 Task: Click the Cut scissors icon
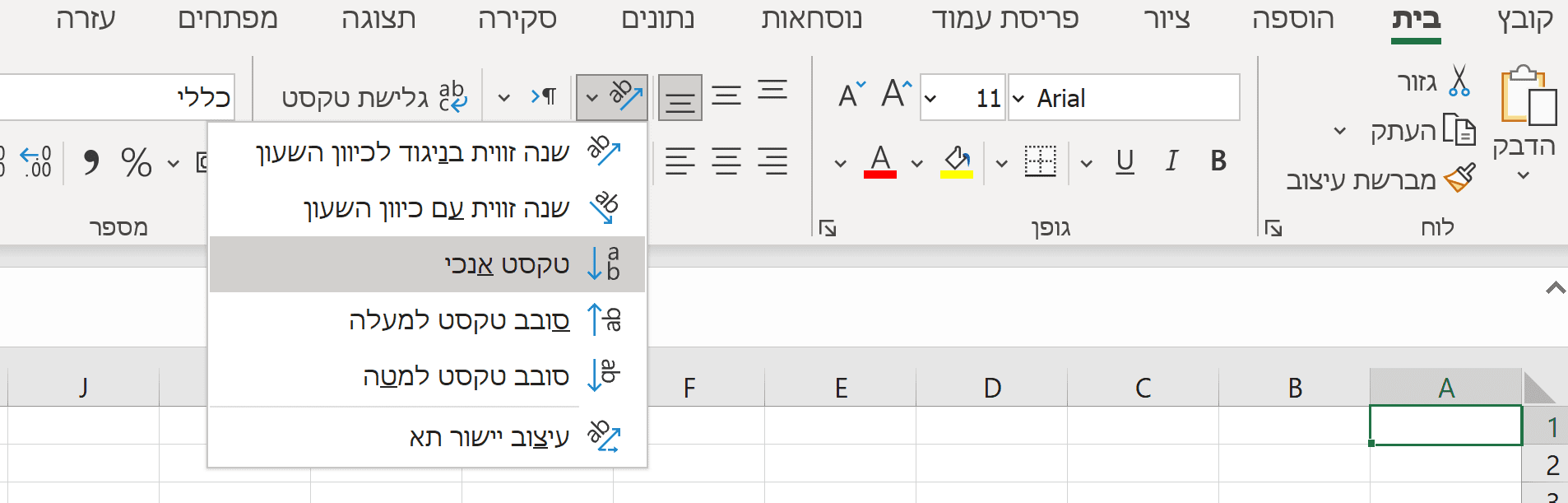click(1459, 82)
